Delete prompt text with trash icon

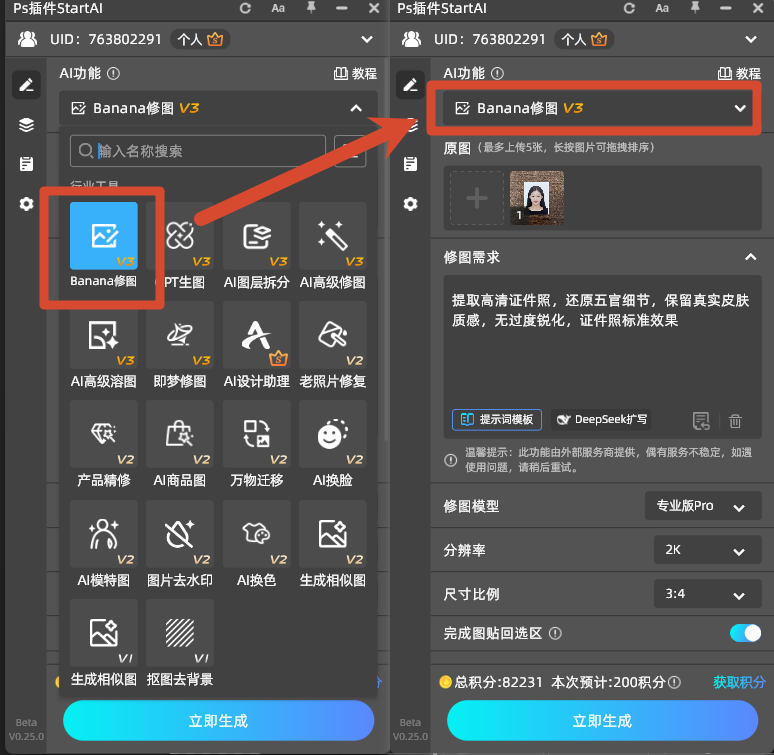point(735,421)
